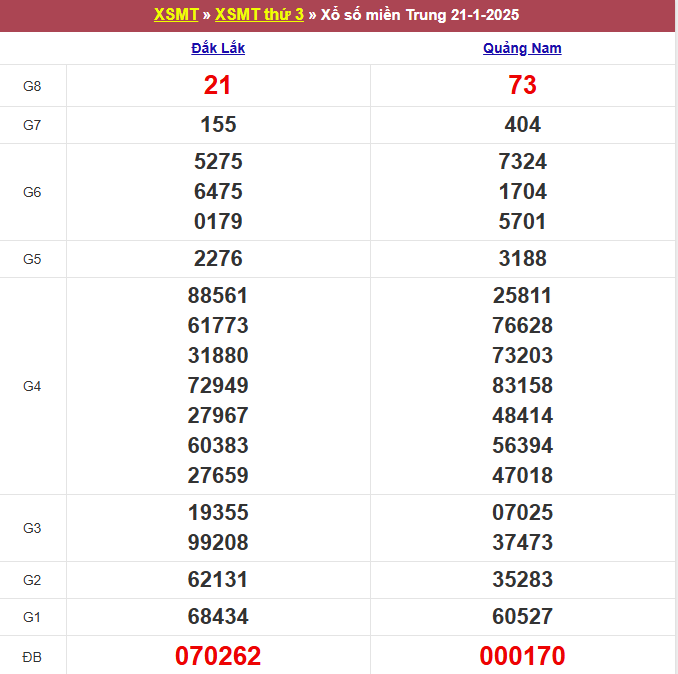Screen dimensions: 678x674
Task: Select G2 number 35283
Action: 522,579
